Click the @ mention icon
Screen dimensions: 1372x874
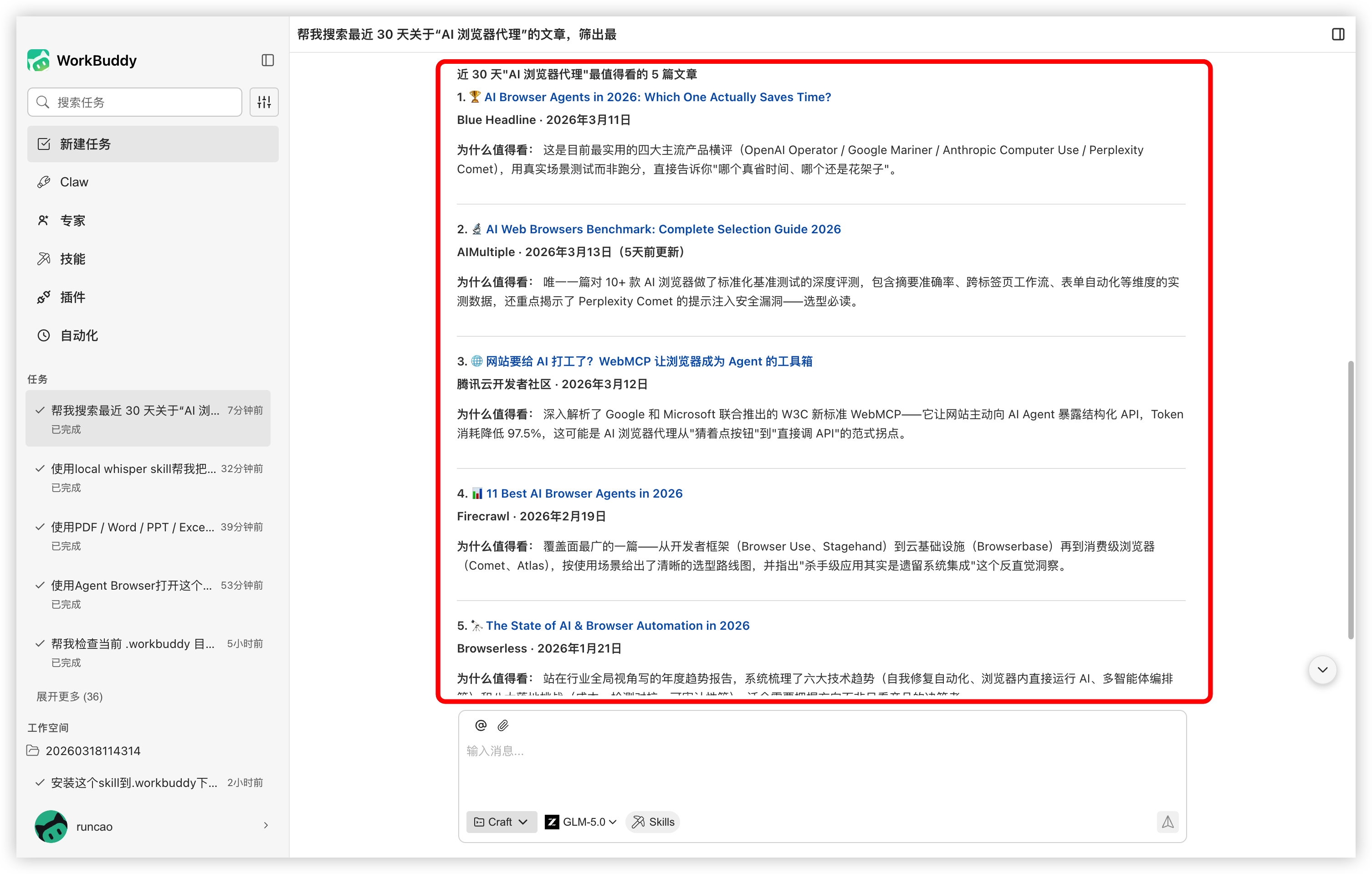(x=480, y=725)
